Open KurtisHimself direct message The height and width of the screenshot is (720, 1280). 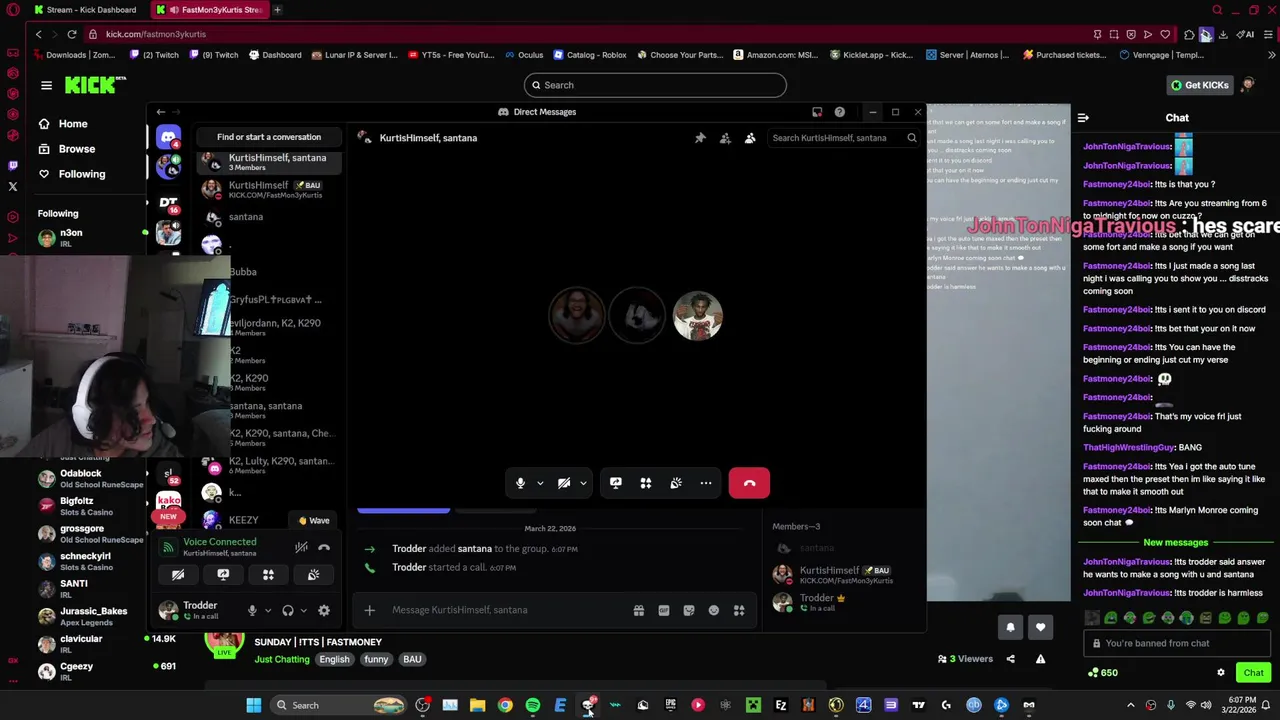pos(270,189)
